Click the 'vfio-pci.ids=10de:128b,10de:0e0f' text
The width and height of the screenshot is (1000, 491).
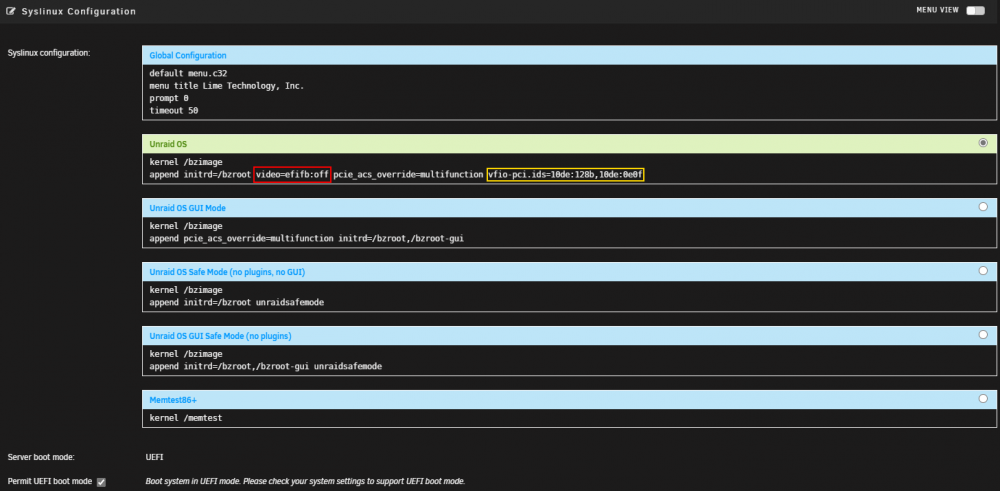click(566, 174)
